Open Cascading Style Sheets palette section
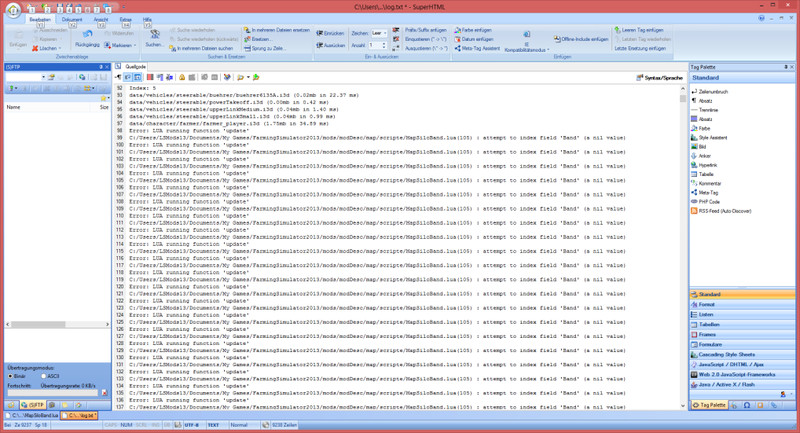 pos(742,354)
